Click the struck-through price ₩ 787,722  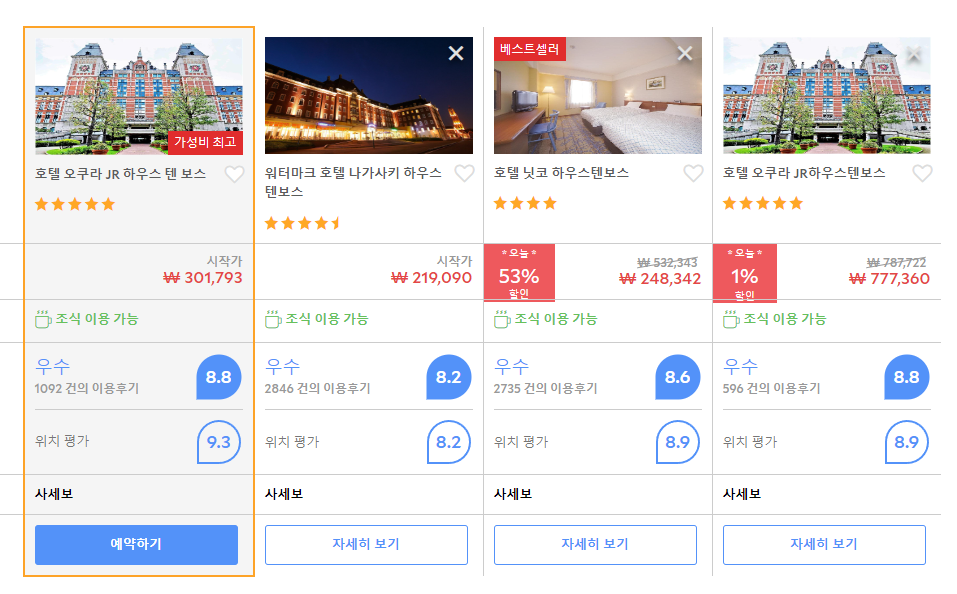point(897,263)
